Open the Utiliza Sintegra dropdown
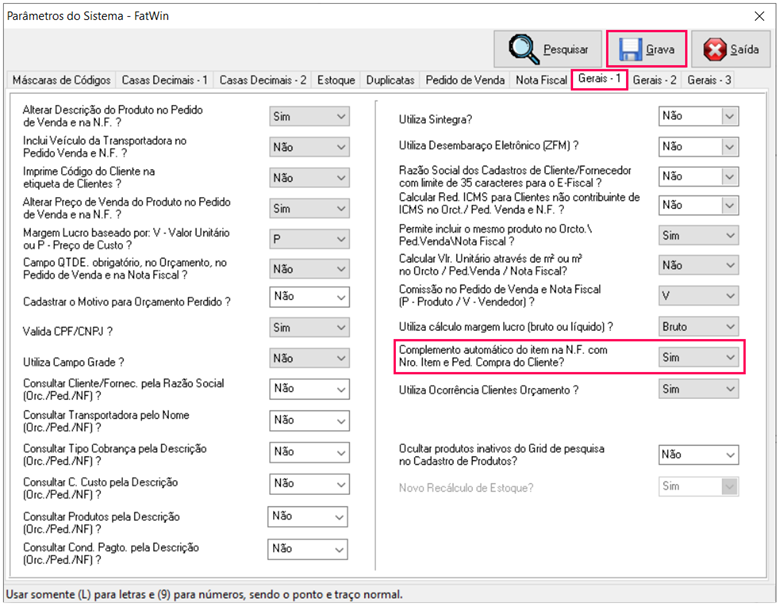 point(728,116)
